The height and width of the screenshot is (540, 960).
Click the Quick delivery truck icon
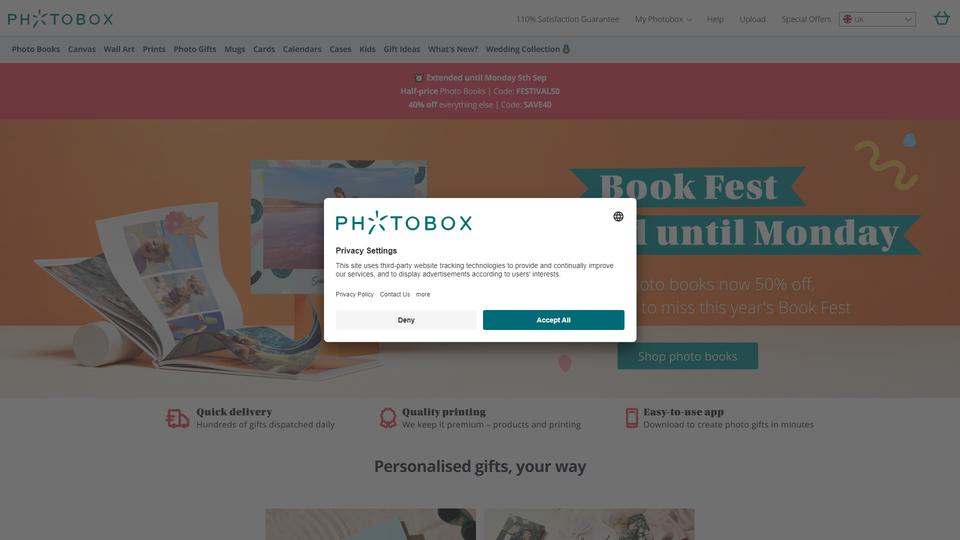(x=178, y=419)
